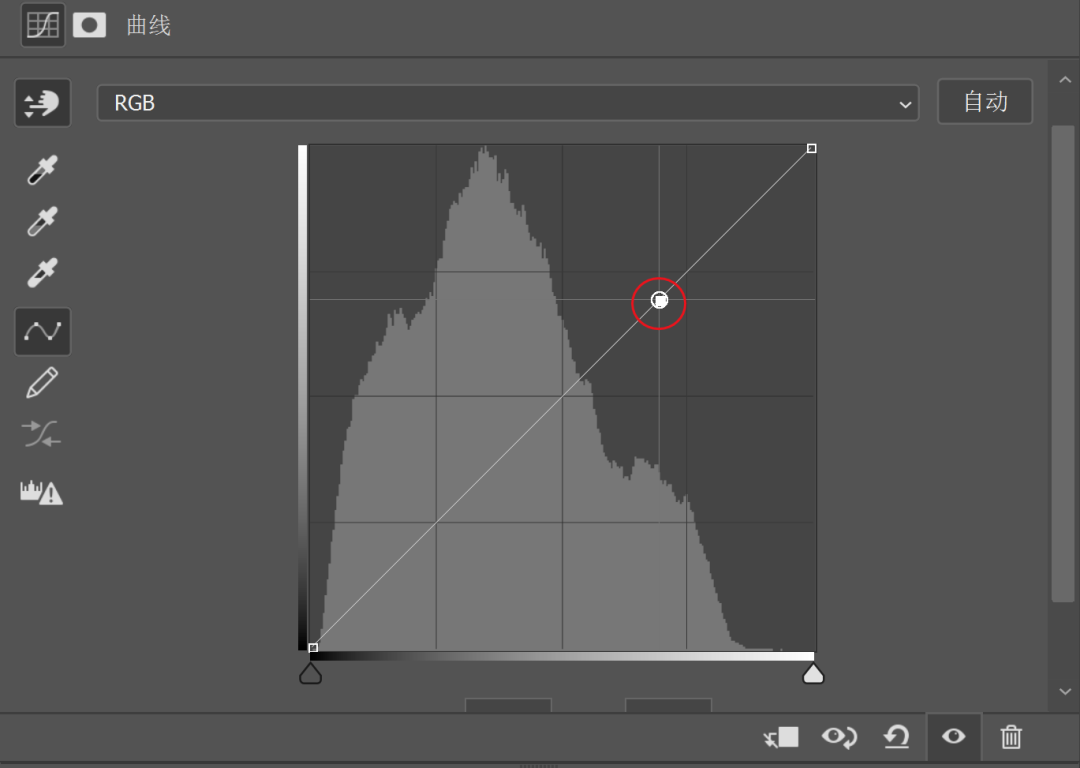
Task: Toggle clip to layer button
Action: point(780,738)
